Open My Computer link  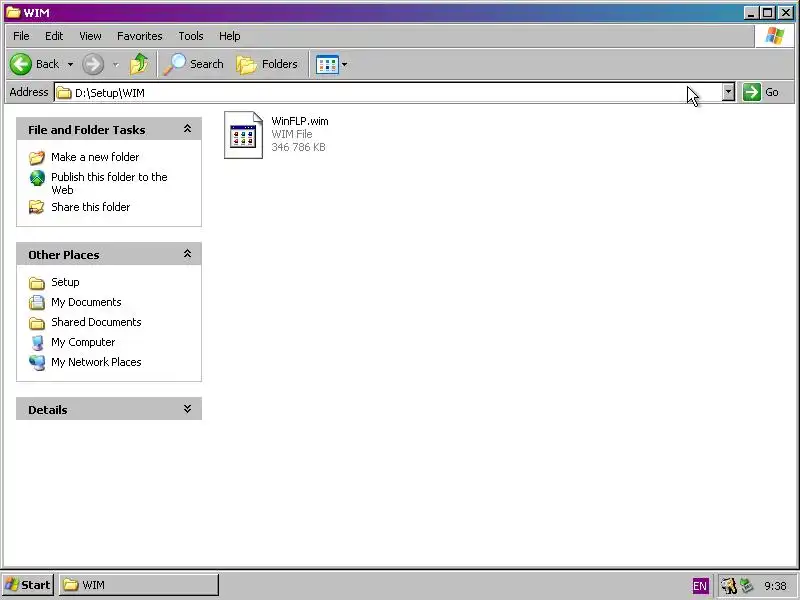83,342
